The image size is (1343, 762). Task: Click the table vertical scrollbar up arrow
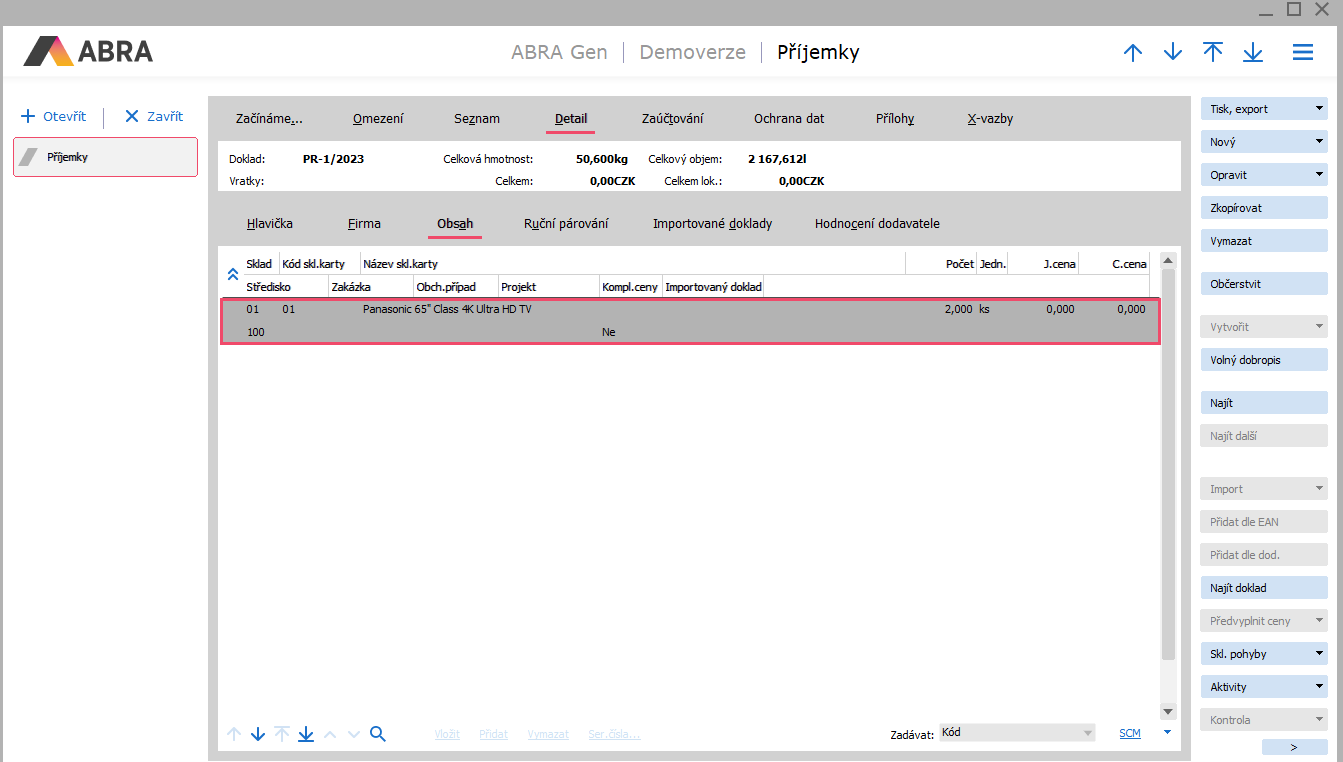click(x=1168, y=260)
